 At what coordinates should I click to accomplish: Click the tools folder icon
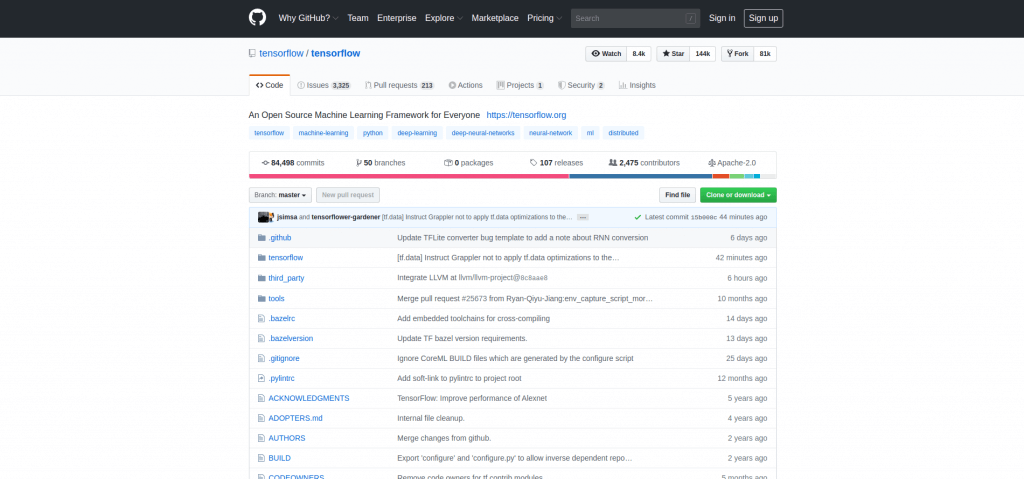(x=262, y=298)
